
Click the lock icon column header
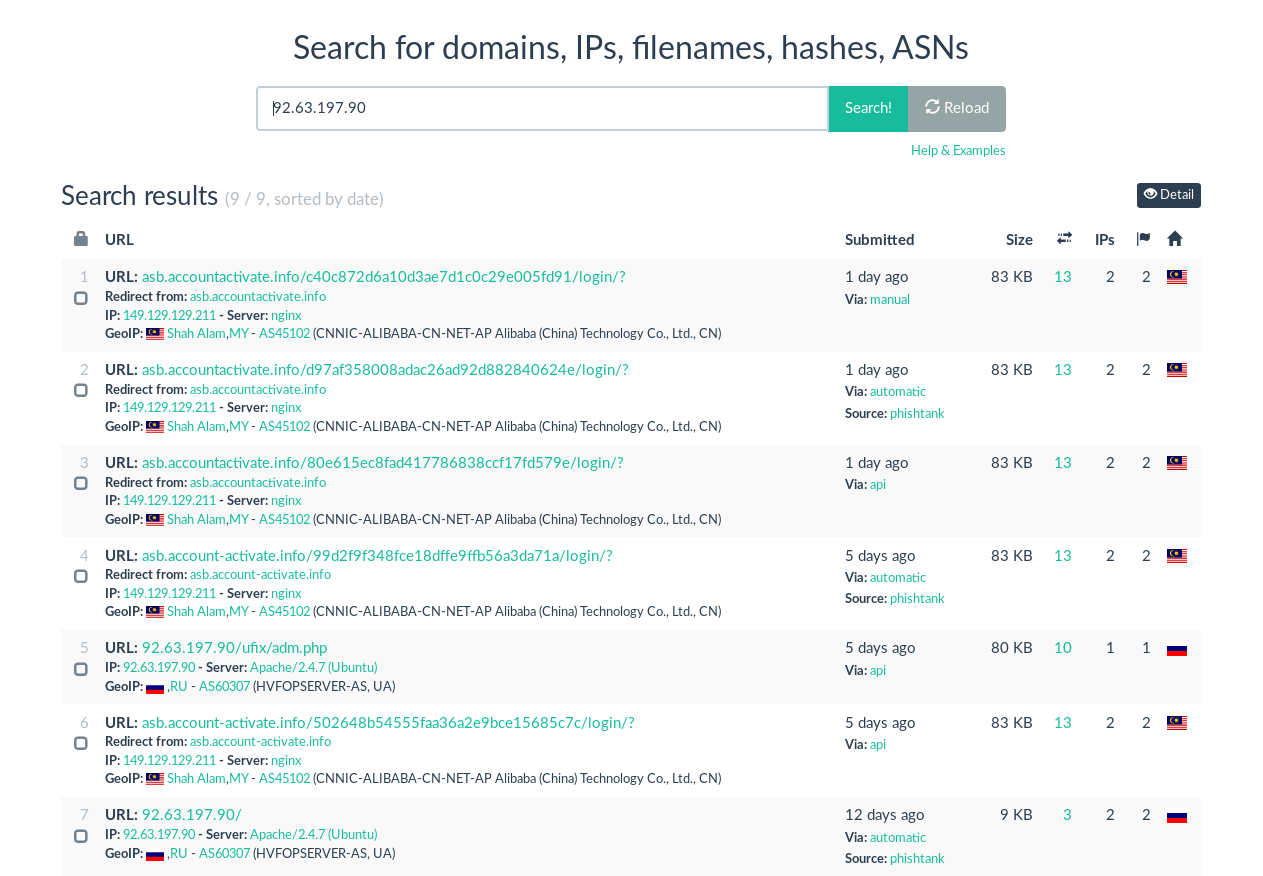pyautogui.click(x=81, y=239)
